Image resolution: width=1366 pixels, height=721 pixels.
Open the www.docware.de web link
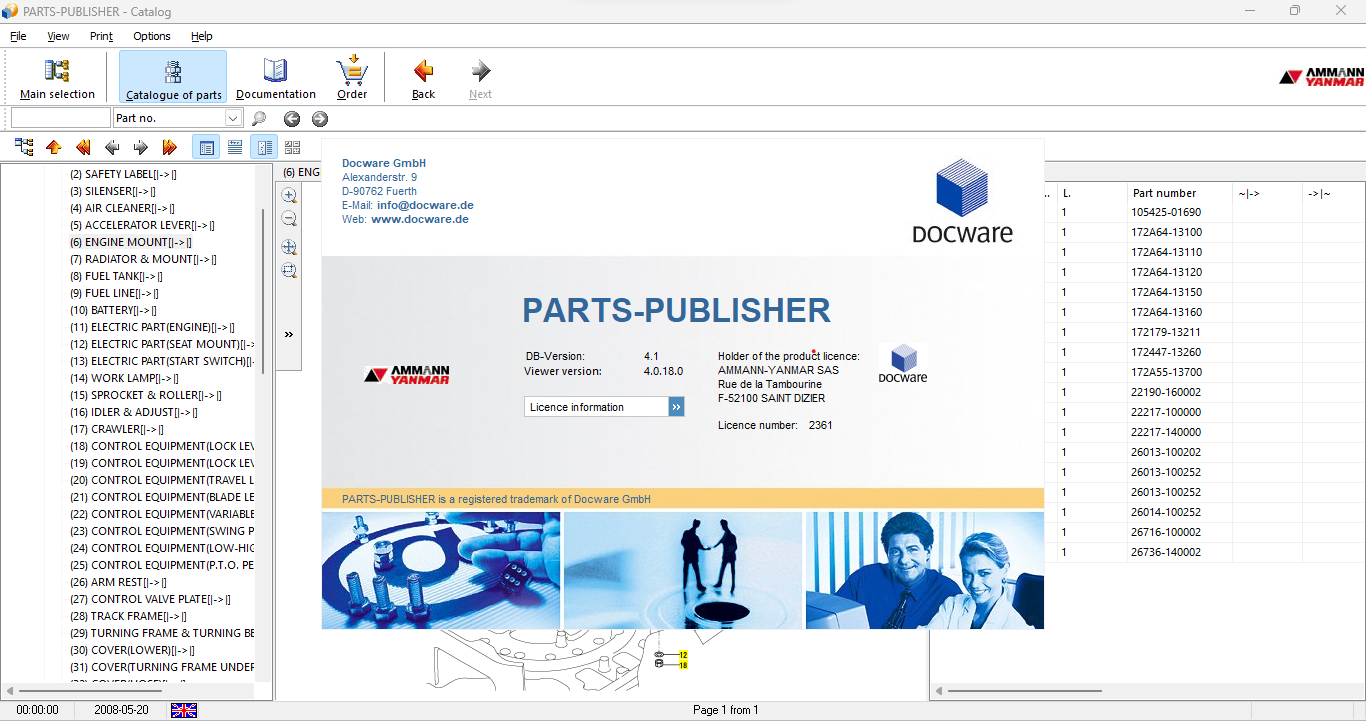coord(420,219)
